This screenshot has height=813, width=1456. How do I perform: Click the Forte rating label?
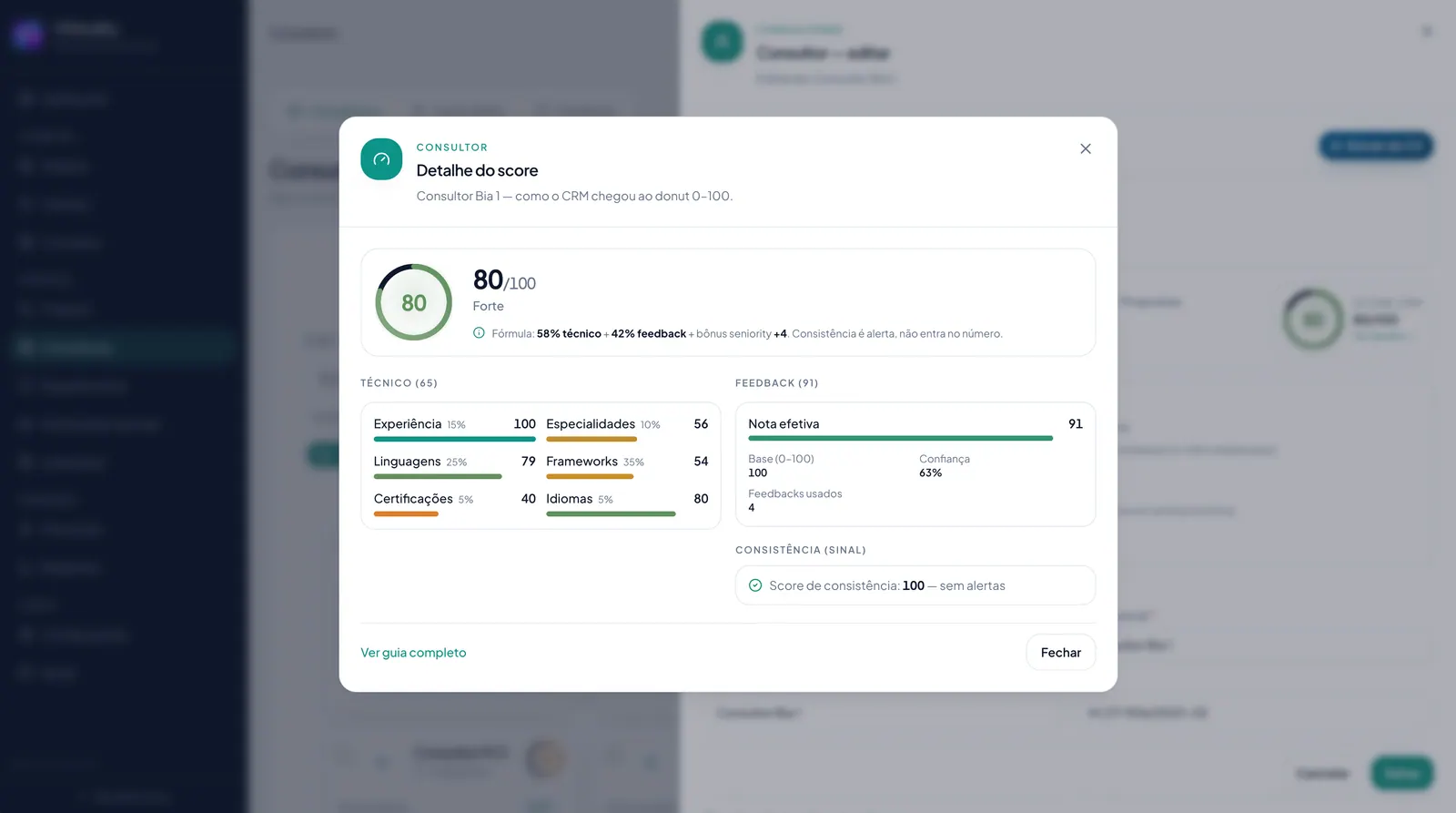tap(489, 306)
